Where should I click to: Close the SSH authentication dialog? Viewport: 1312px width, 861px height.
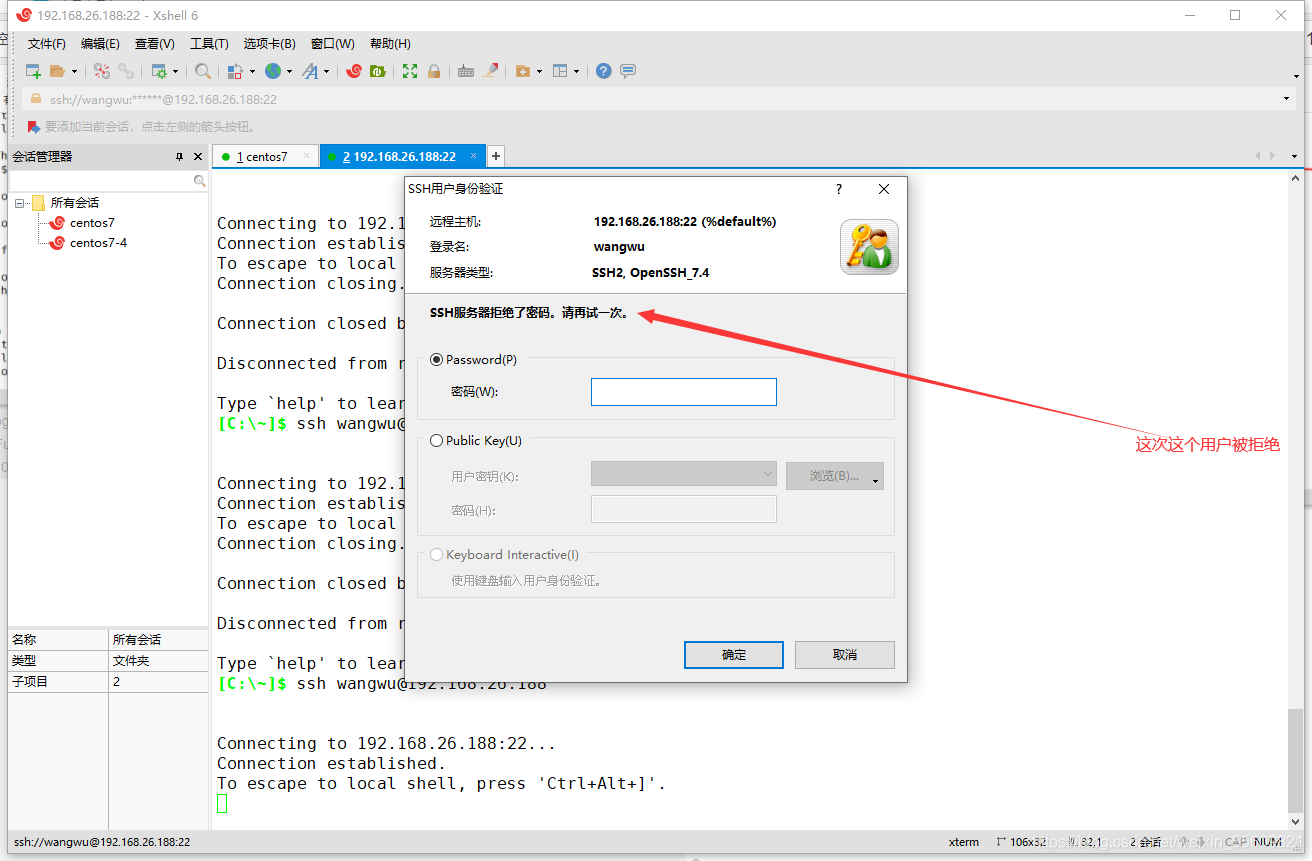884,189
